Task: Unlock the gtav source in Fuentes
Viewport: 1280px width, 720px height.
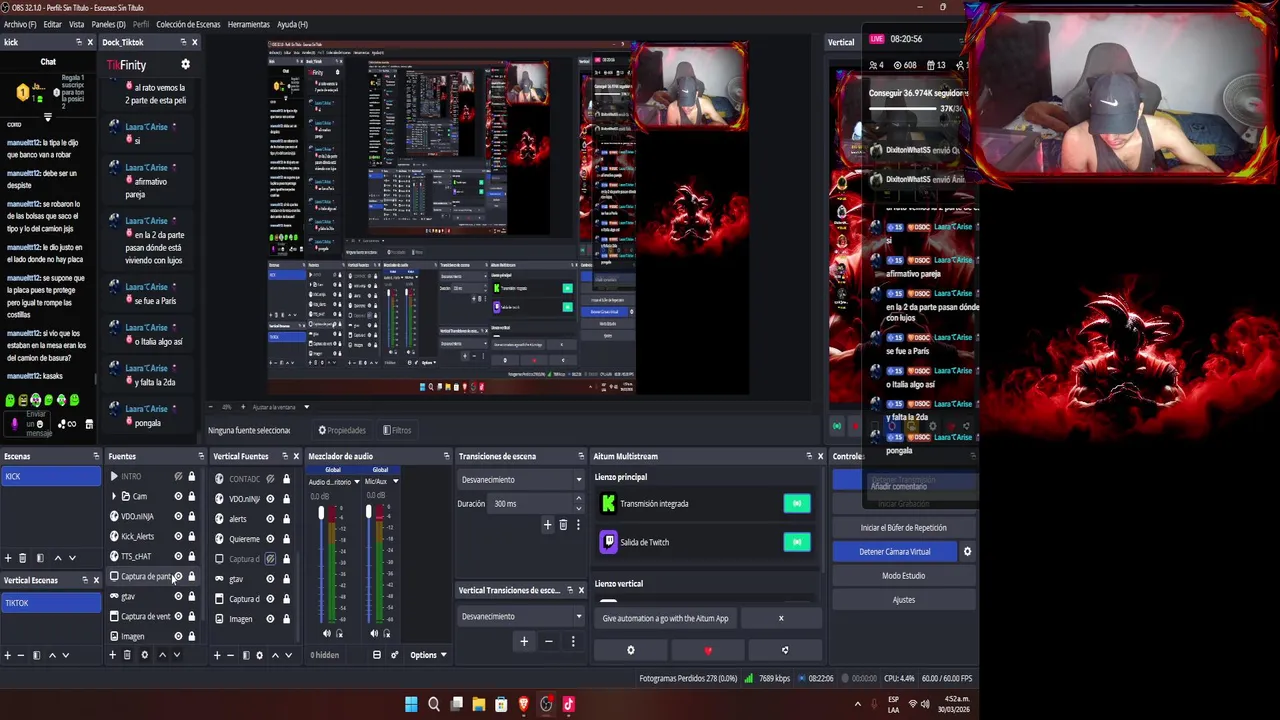Action: tap(192, 596)
